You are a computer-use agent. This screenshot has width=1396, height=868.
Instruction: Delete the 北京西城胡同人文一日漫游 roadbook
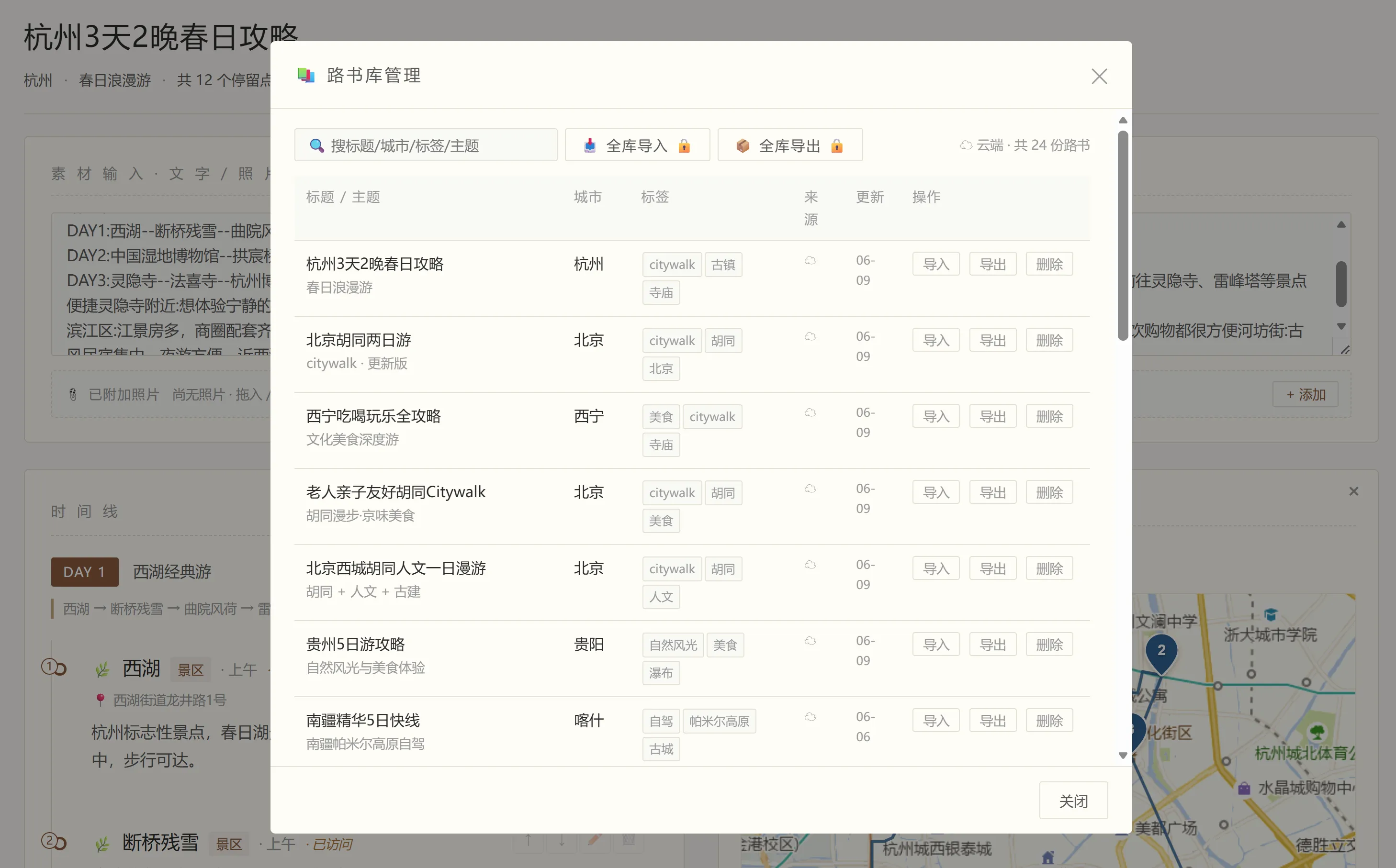pos(1049,568)
